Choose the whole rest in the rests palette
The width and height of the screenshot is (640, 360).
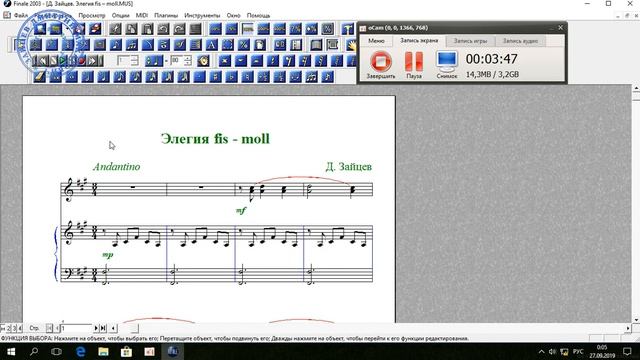[241, 61]
